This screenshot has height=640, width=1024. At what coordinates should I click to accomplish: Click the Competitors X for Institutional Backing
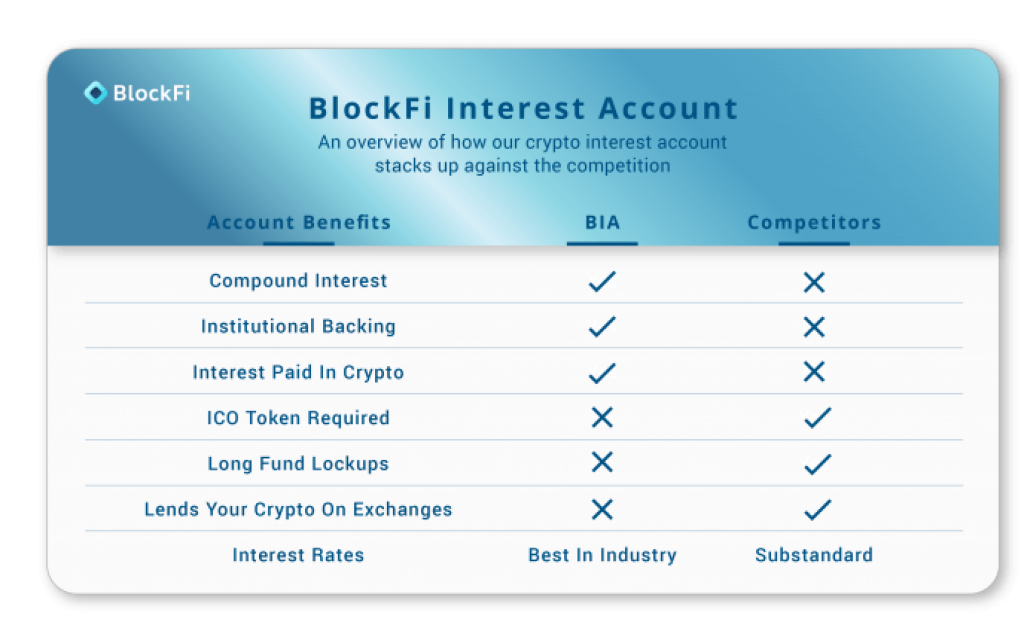pyautogui.click(x=814, y=327)
